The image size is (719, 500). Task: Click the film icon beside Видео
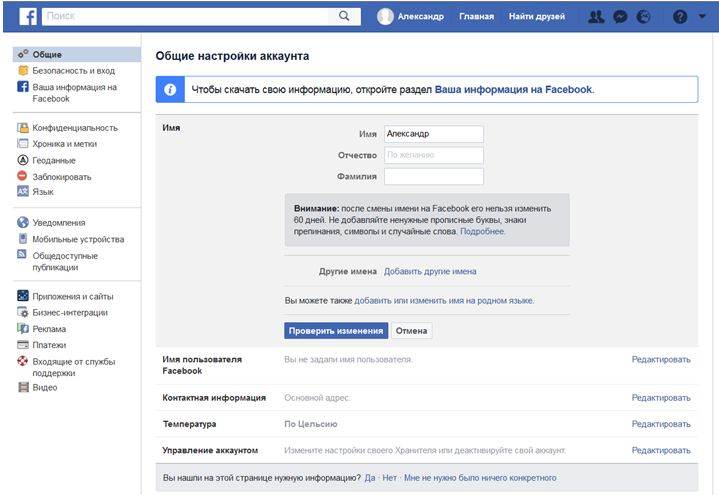point(23,387)
